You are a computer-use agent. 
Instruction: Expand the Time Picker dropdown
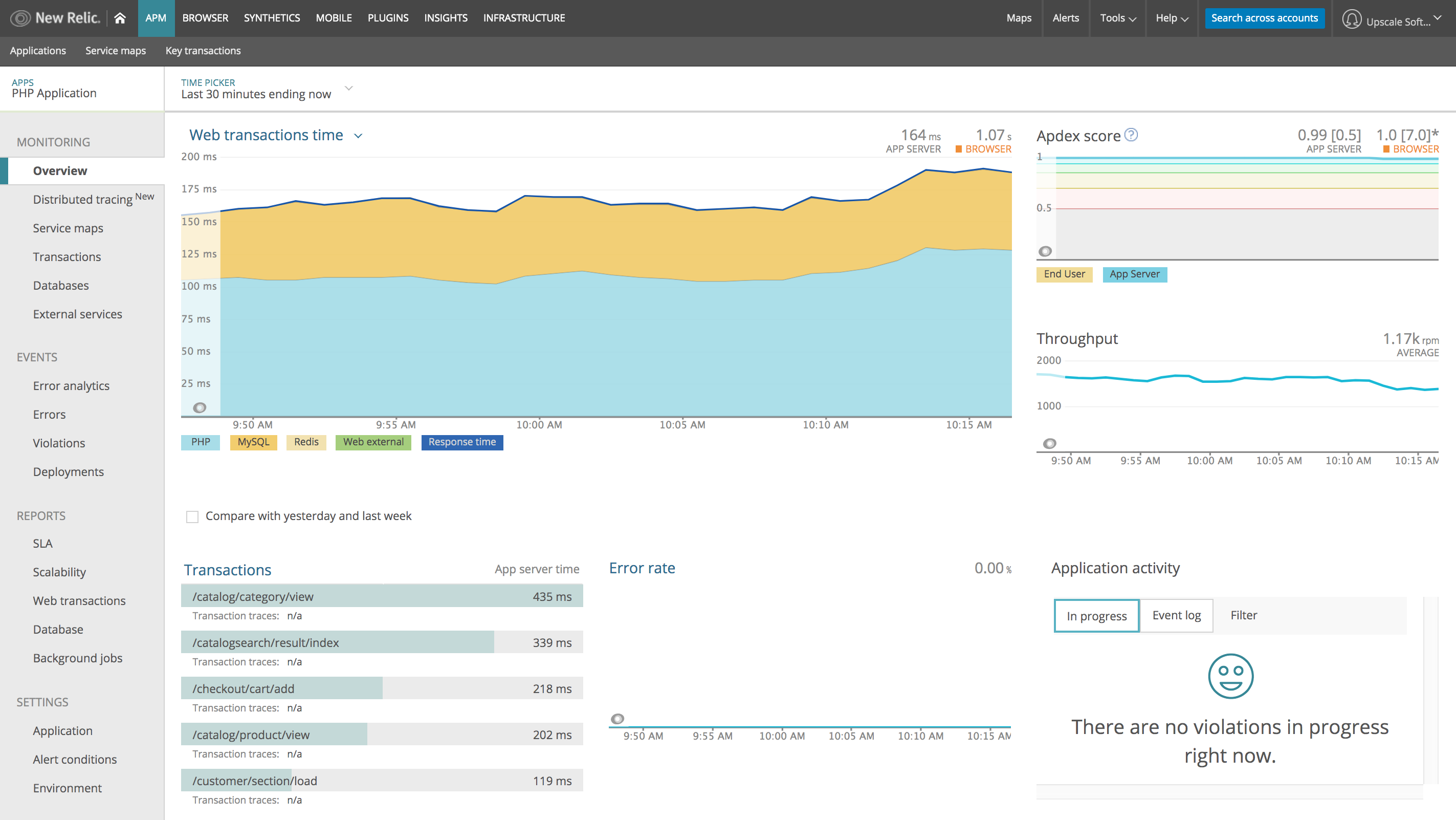349,88
